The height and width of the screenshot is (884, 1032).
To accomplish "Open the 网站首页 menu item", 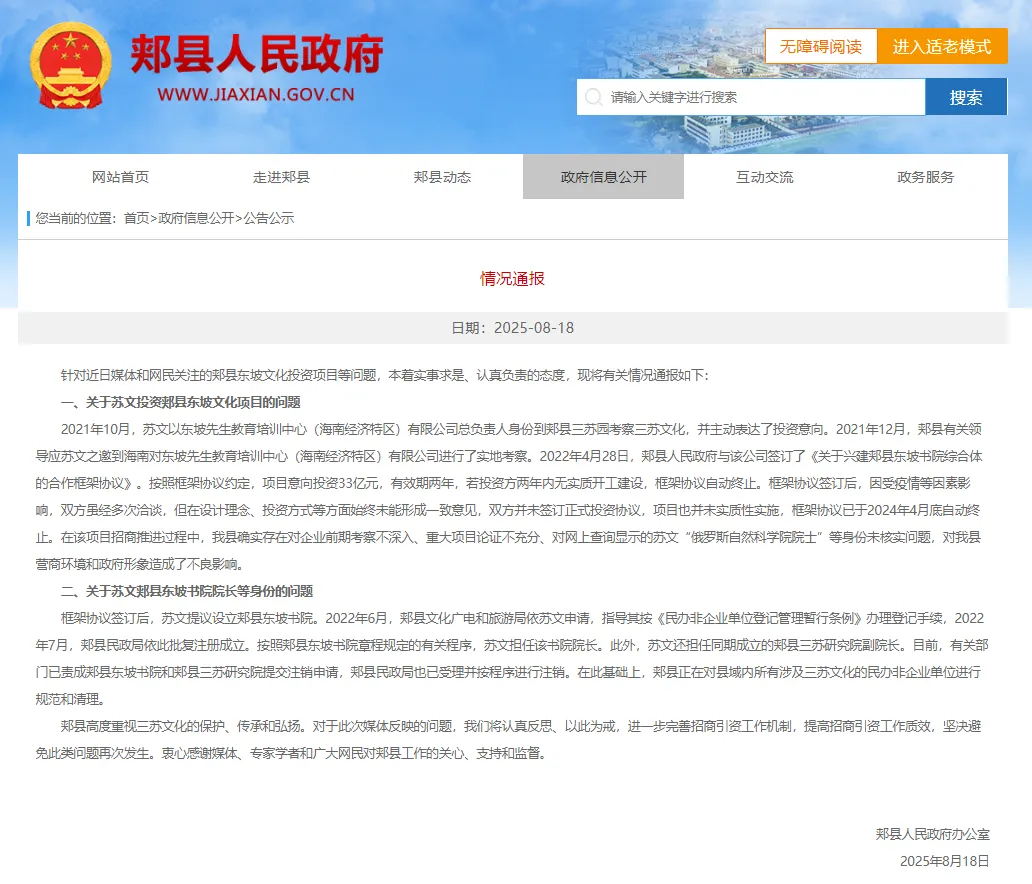I will [120, 176].
